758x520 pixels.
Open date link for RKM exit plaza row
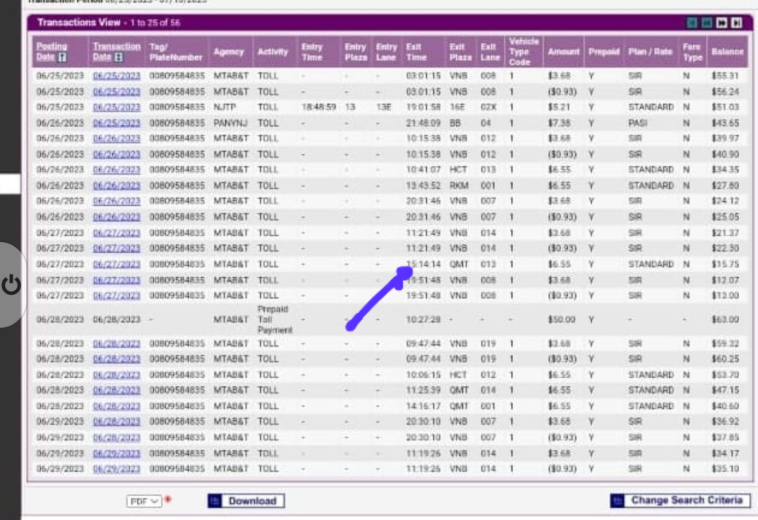(x=117, y=186)
